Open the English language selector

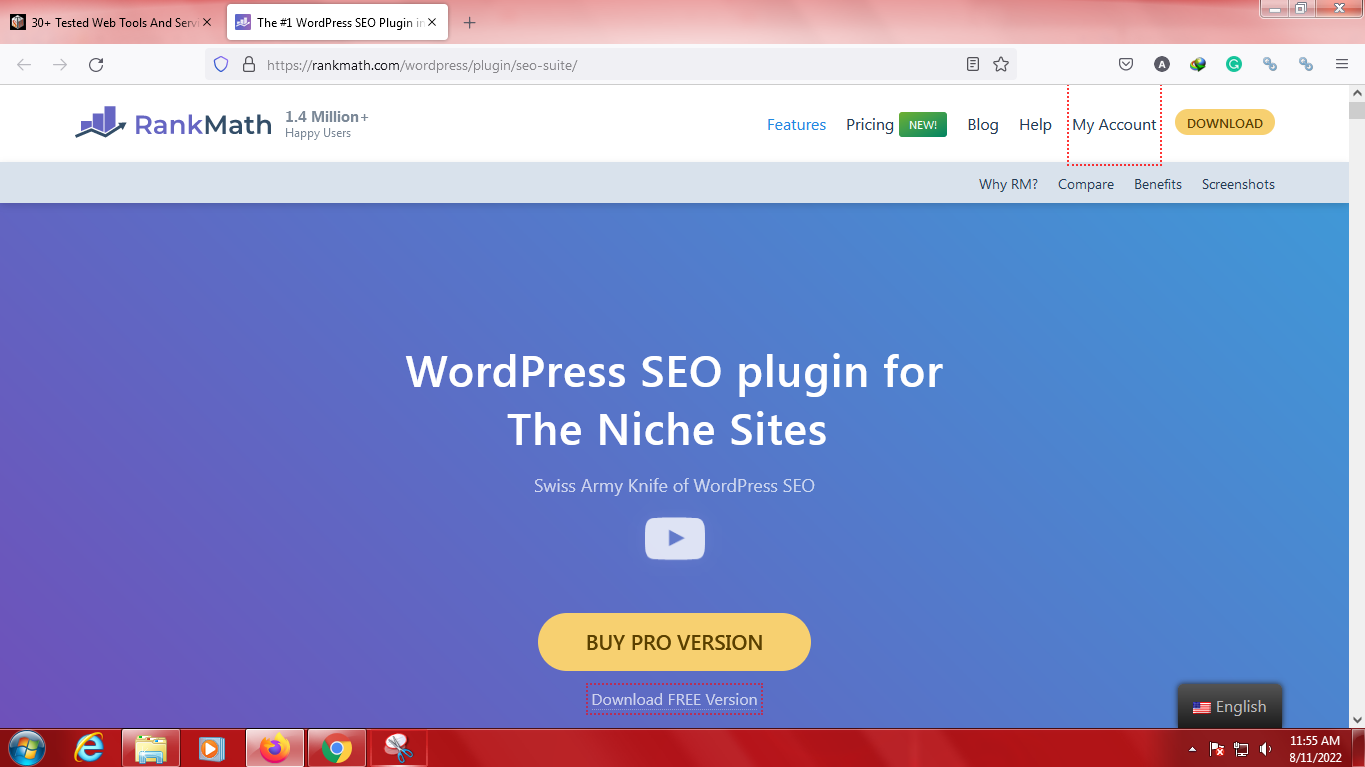click(x=1229, y=706)
